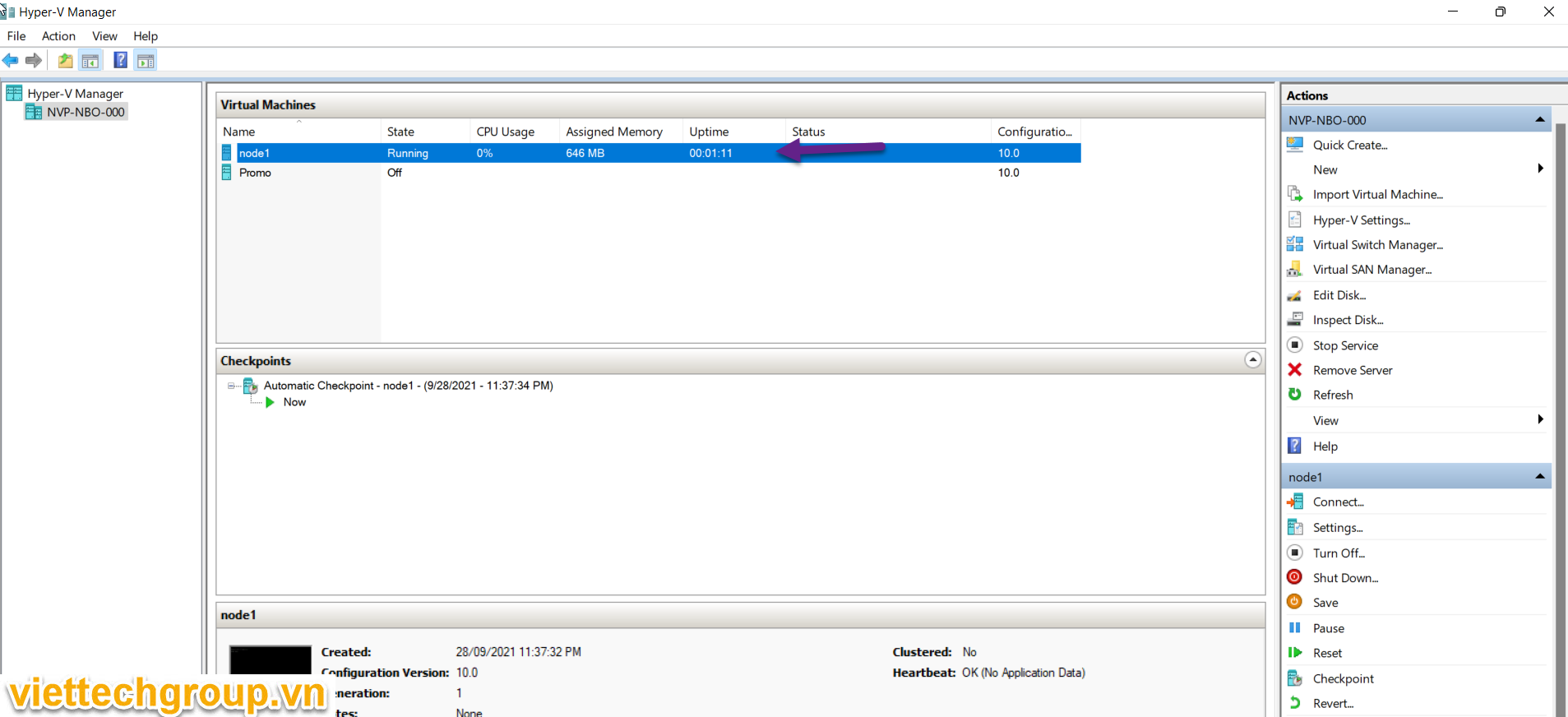Open the Action menu
The width and height of the screenshot is (1568, 717).
click(58, 36)
